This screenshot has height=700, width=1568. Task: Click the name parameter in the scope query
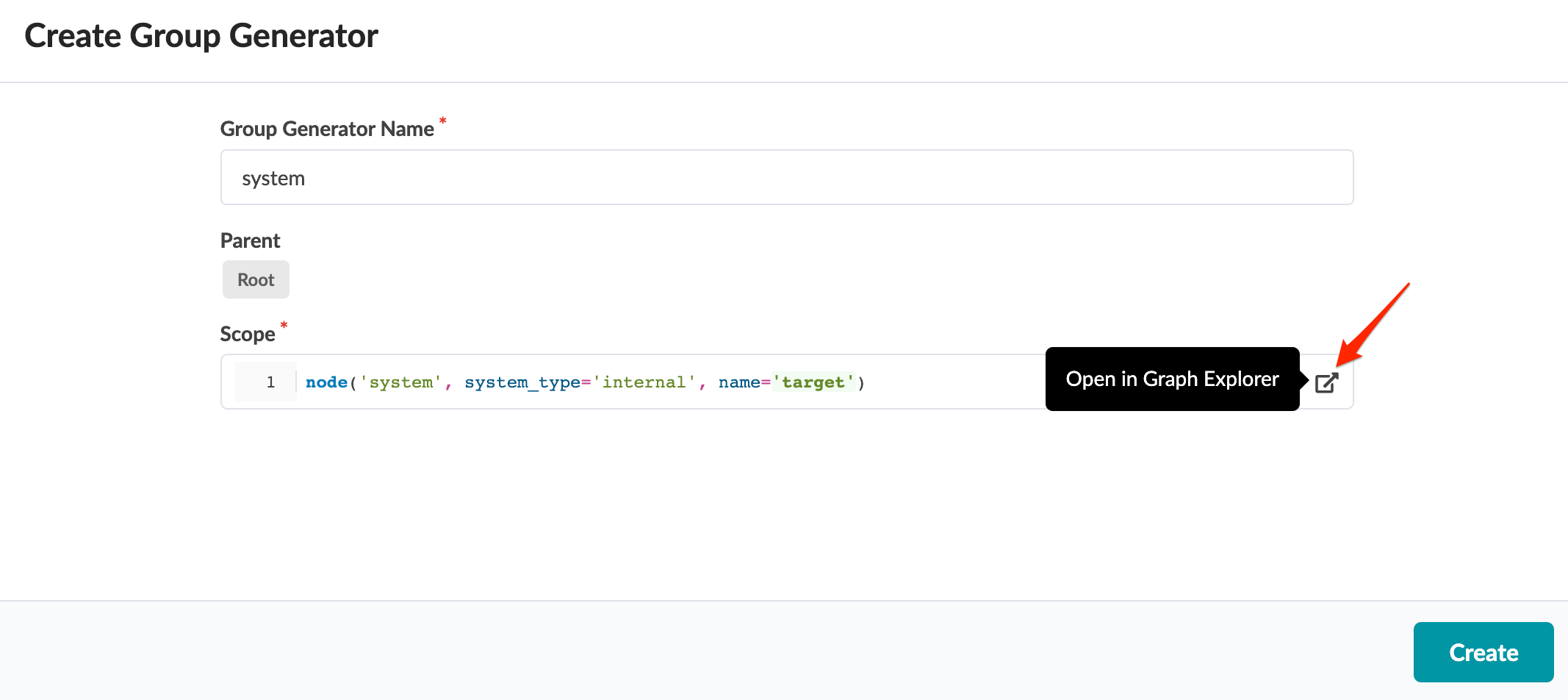[738, 382]
